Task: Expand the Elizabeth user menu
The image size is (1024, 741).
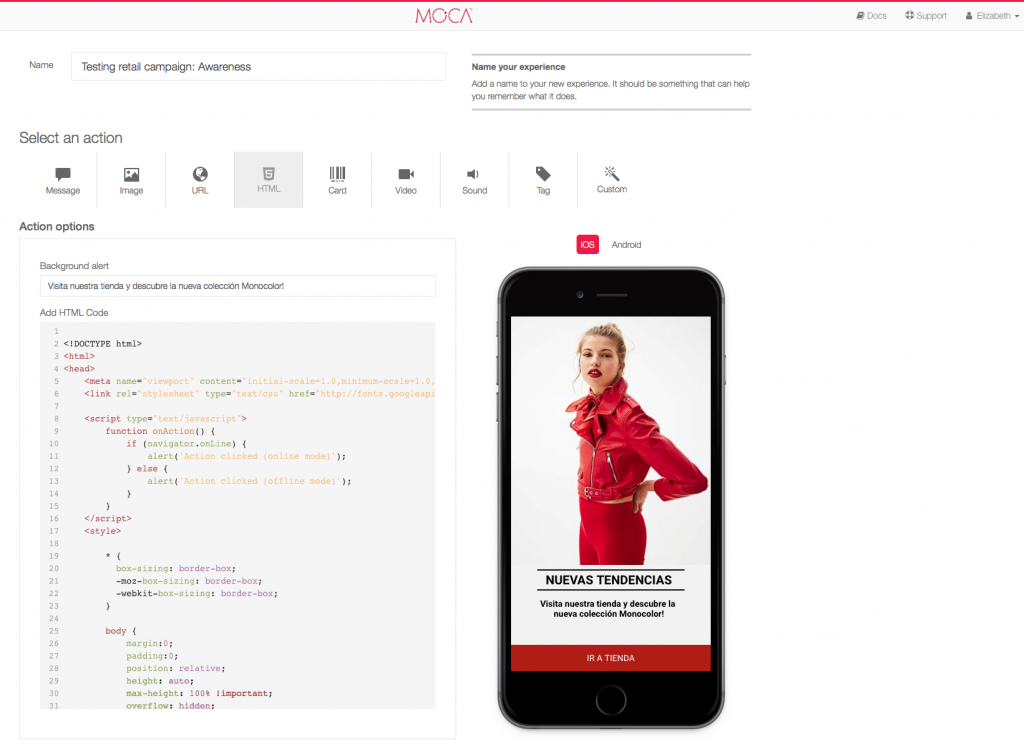Action: coord(992,16)
